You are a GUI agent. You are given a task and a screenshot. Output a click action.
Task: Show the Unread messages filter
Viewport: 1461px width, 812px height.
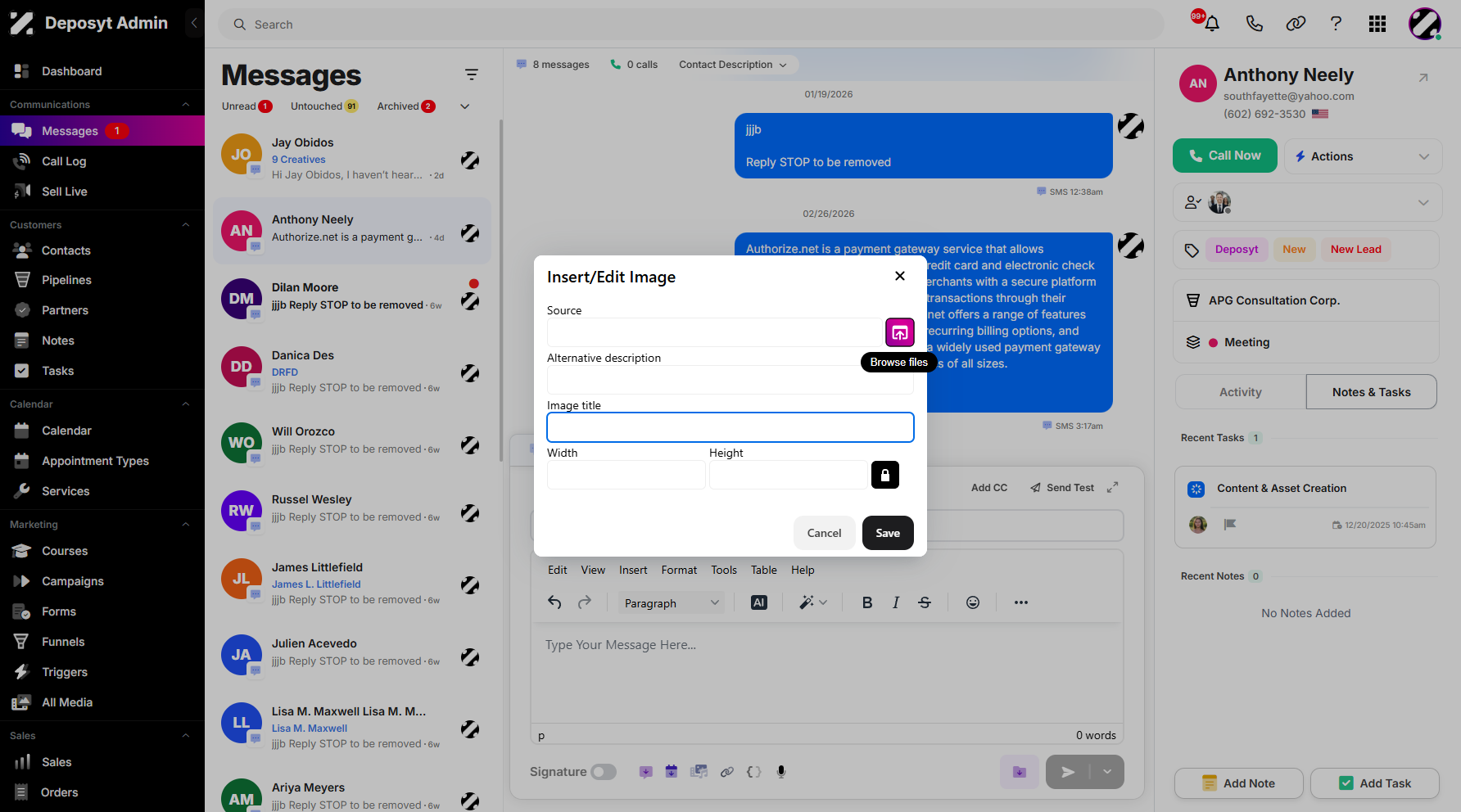click(247, 106)
